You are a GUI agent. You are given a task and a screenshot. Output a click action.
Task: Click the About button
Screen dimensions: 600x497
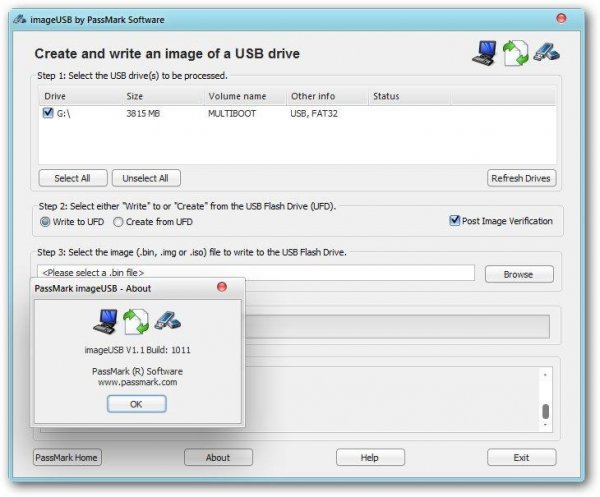tap(218, 457)
